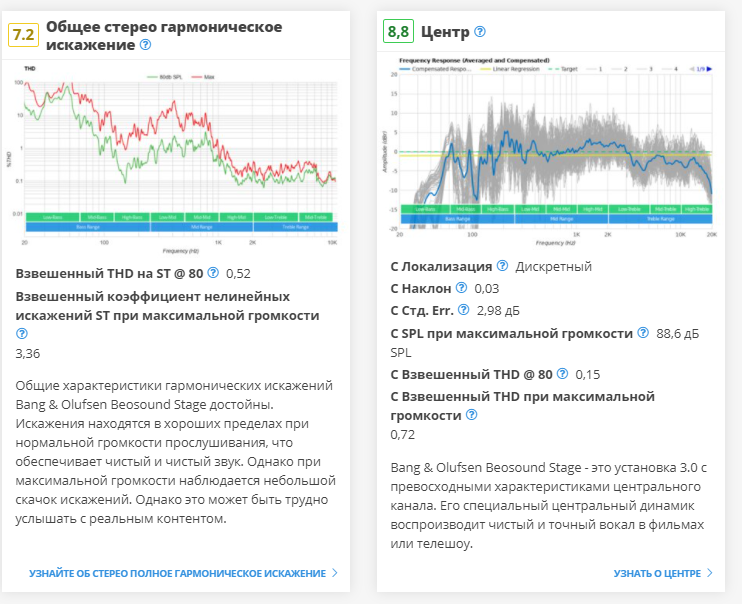Show info for С Локализация
742x604 pixels.
(x=503, y=266)
